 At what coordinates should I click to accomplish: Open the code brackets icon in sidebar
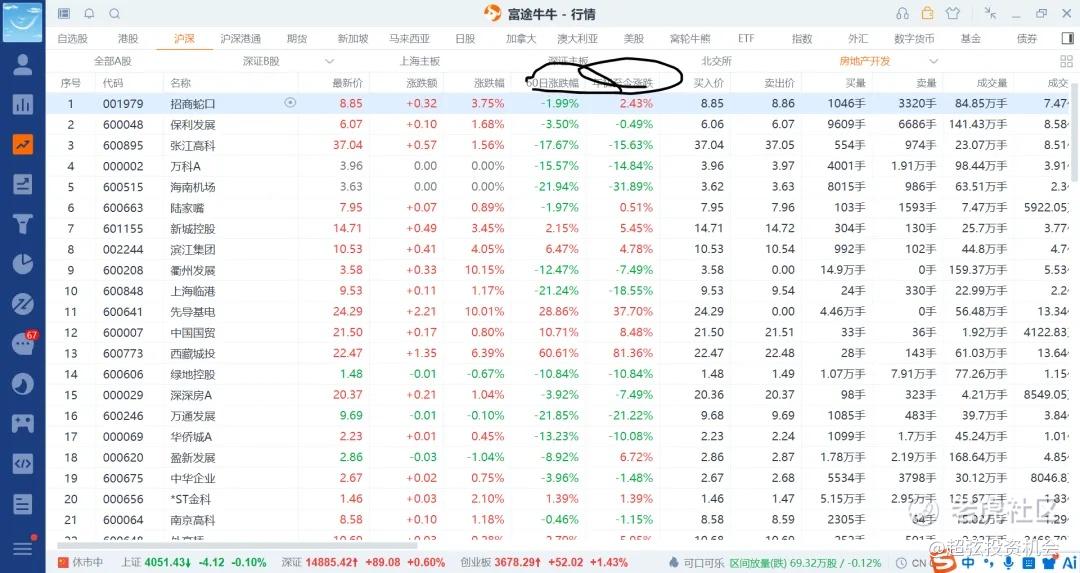[x=23, y=463]
